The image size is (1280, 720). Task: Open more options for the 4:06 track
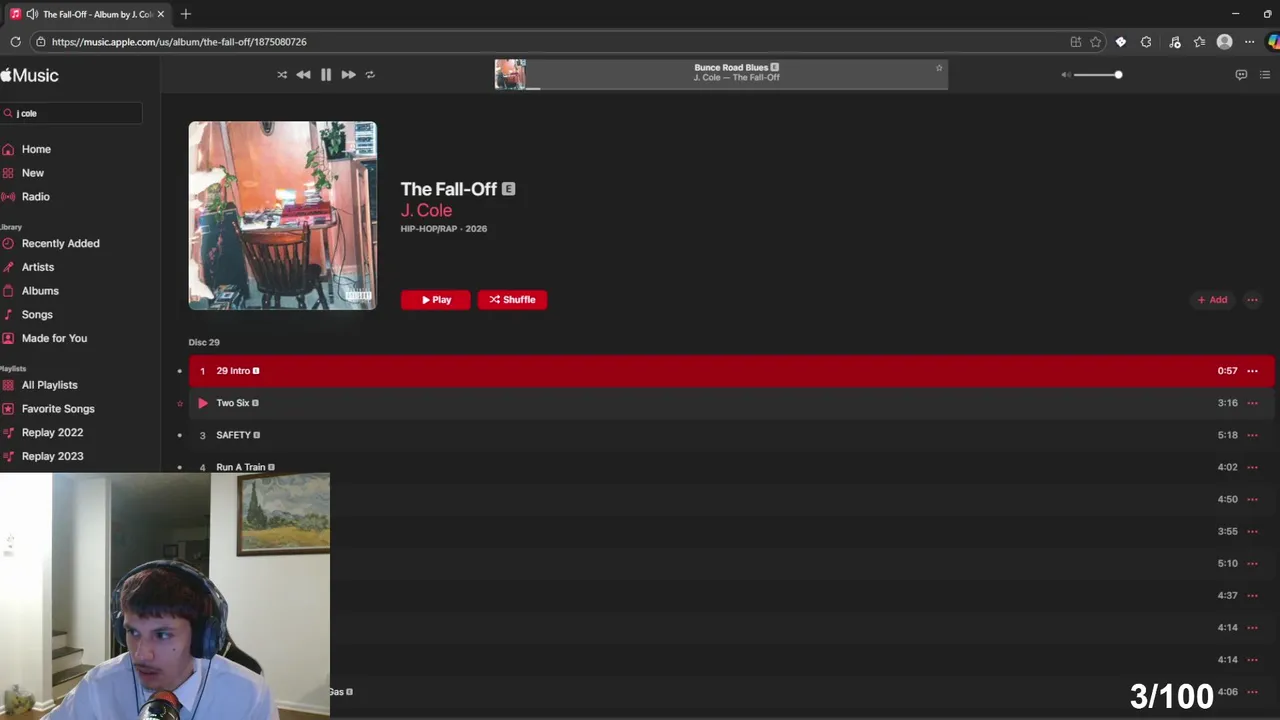click(1252, 692)
